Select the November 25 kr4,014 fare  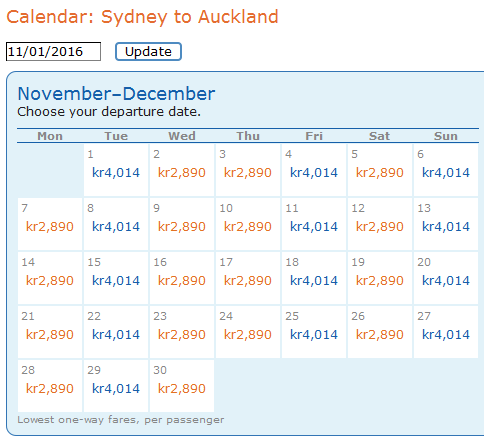click(x=314, y=335)
